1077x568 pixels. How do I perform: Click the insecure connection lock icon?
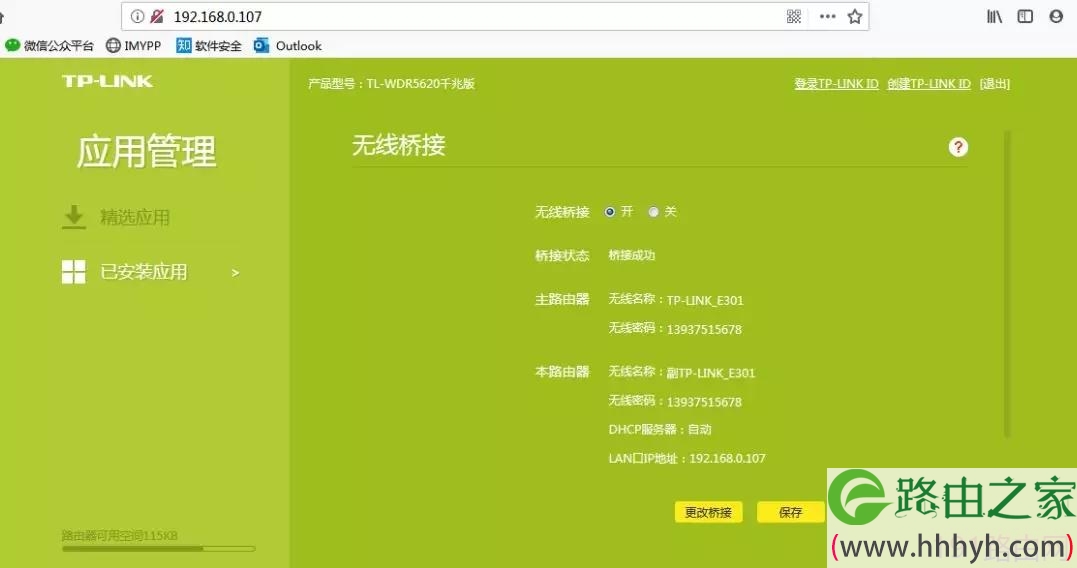(x=157, y=16)
